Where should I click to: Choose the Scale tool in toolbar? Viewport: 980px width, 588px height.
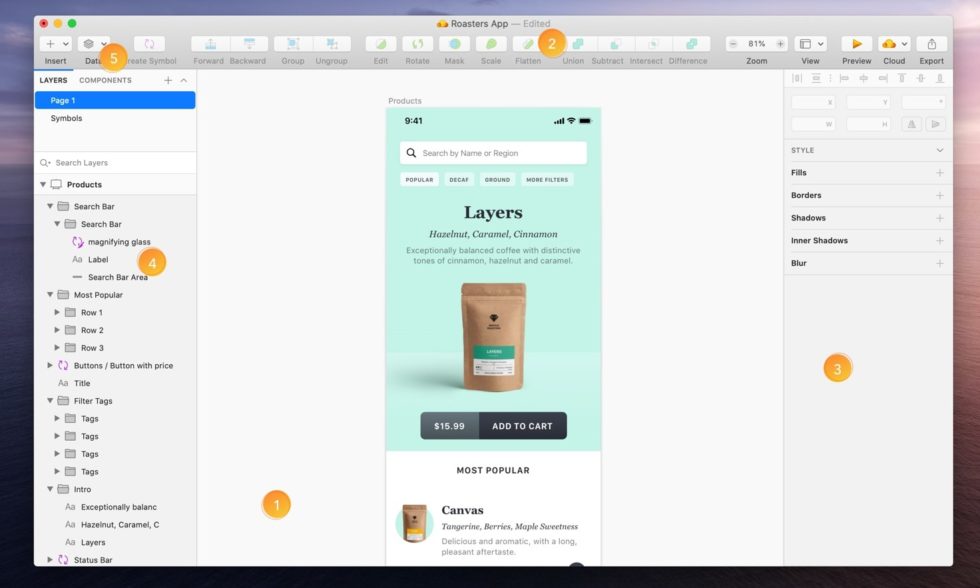point(491,44)
